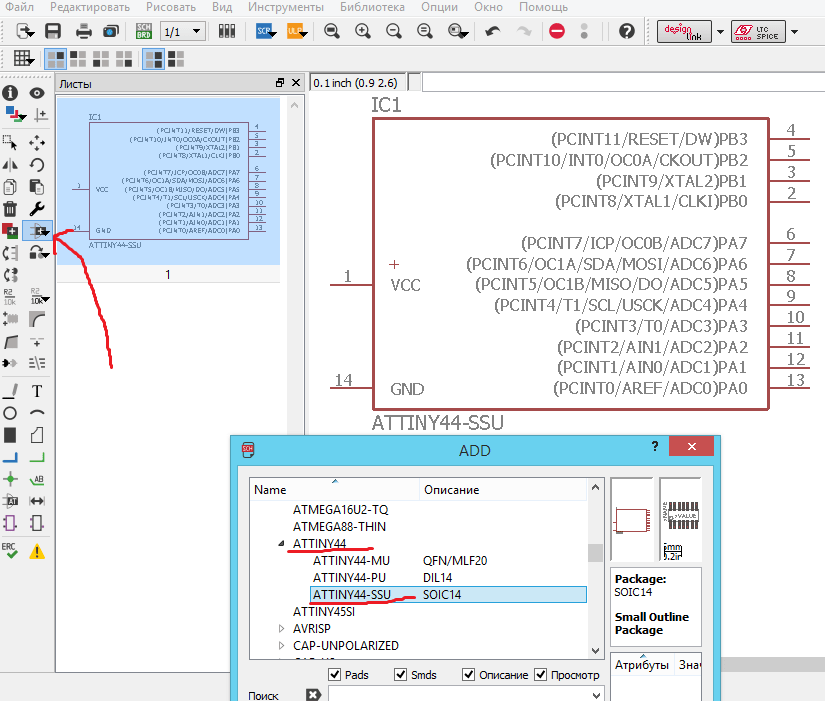
Task: Click the Undo arrow icon
Action: (x=492, y=32)
